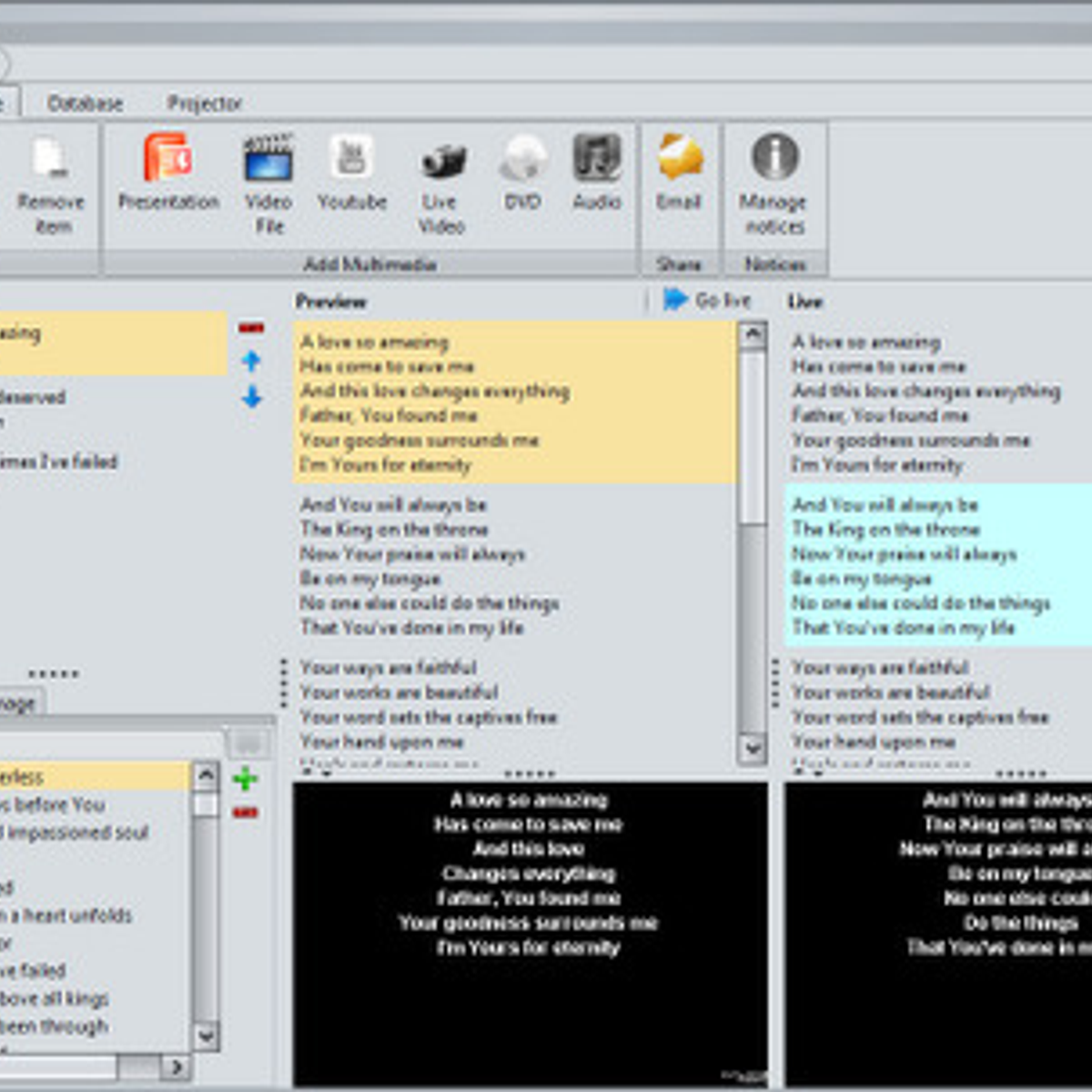Select the Live black slide thumbnail
The height and width of the screenshot is (1092, 1092).
[x=938, y=934]
